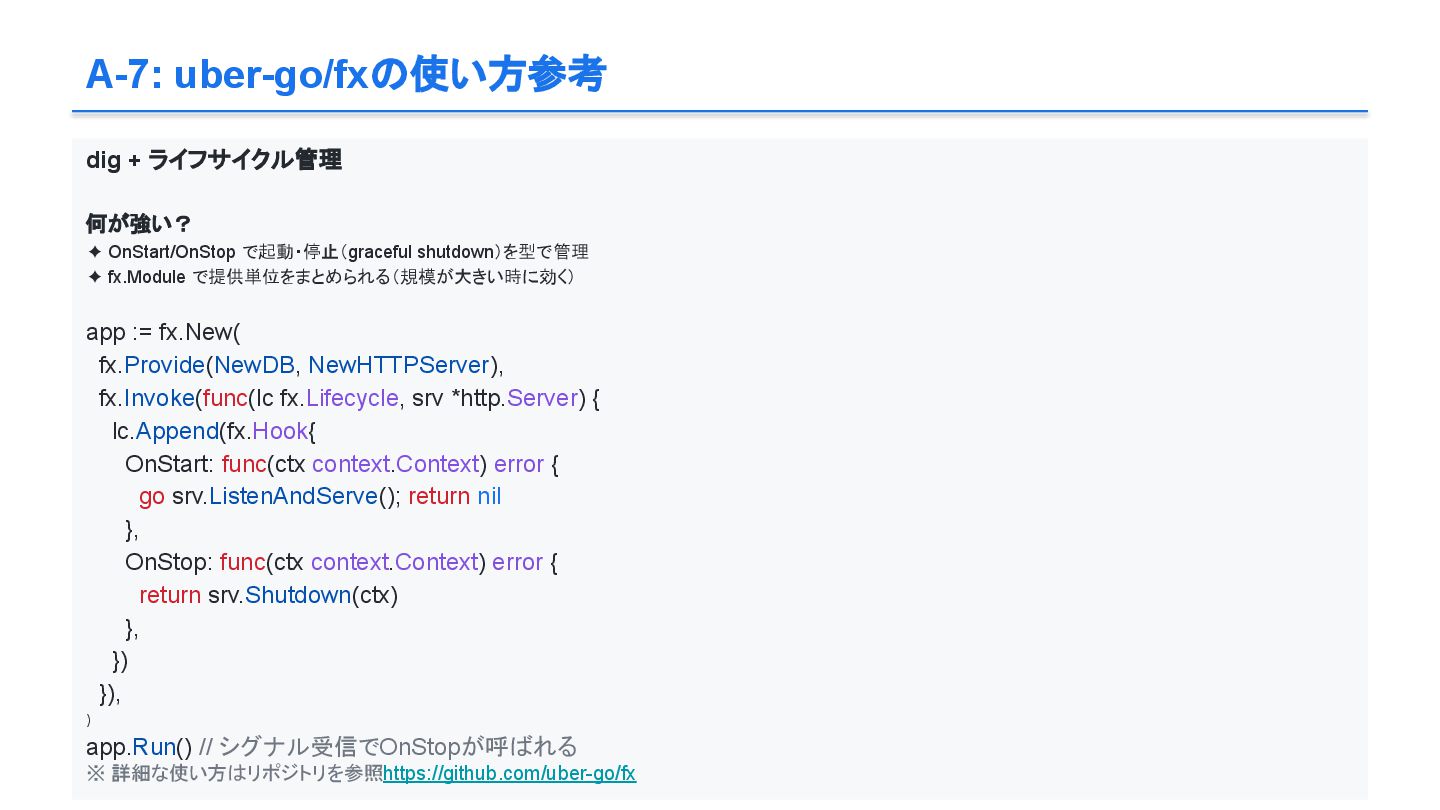
Task: Click 'Run' in the app.Run() line
Action: point(154,747)
